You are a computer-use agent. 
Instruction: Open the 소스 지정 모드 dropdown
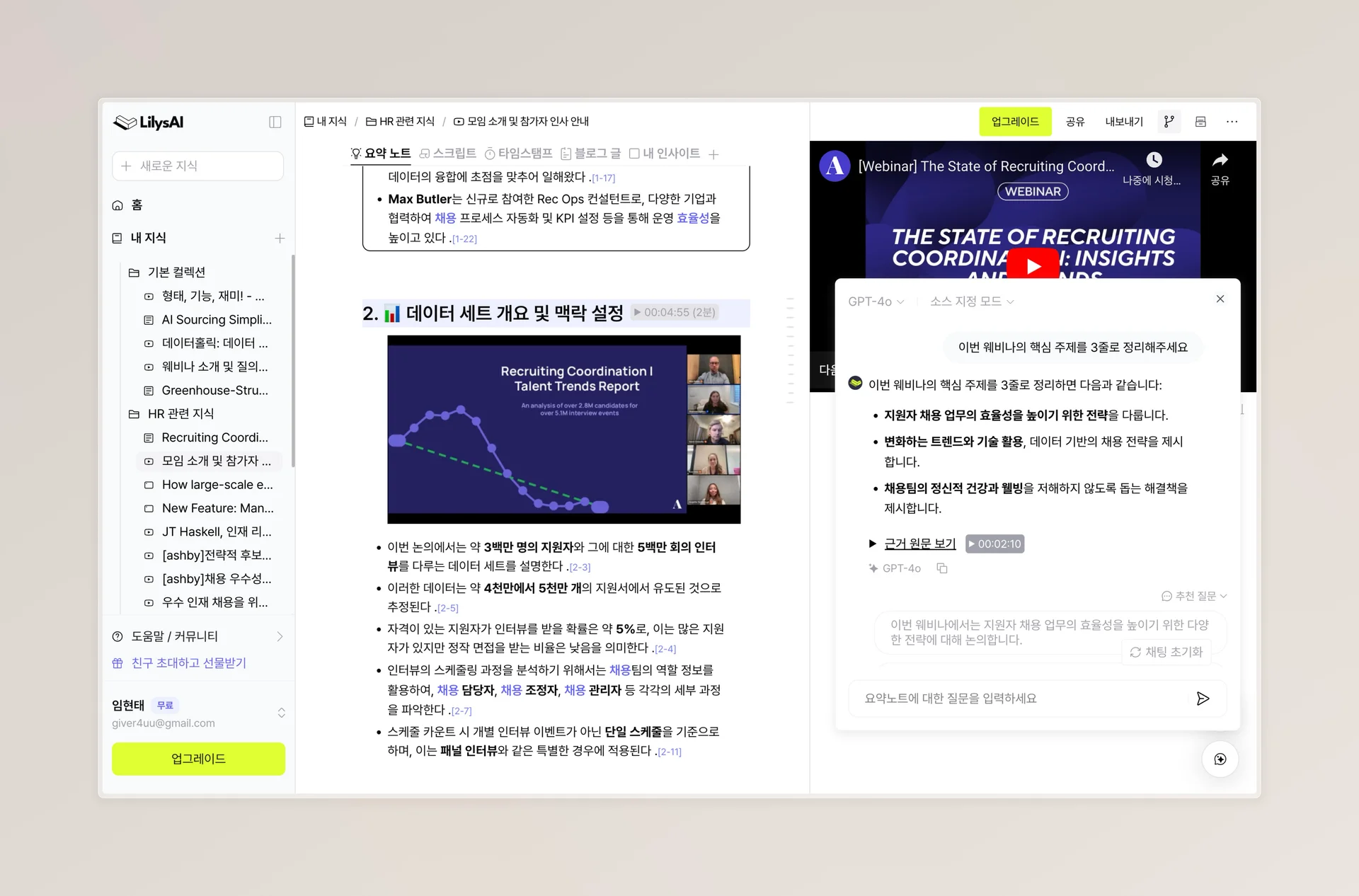[x=972, y=301]
